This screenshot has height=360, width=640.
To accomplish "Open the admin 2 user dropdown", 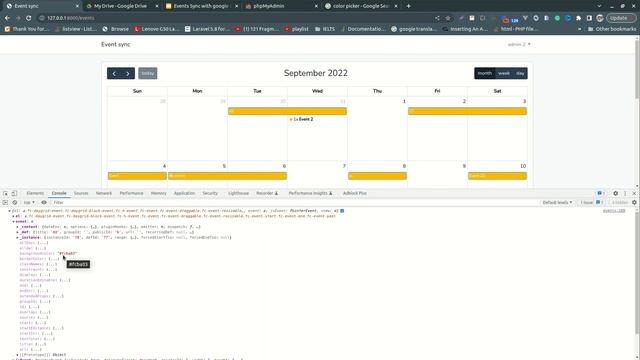I will tap(519, 44).
